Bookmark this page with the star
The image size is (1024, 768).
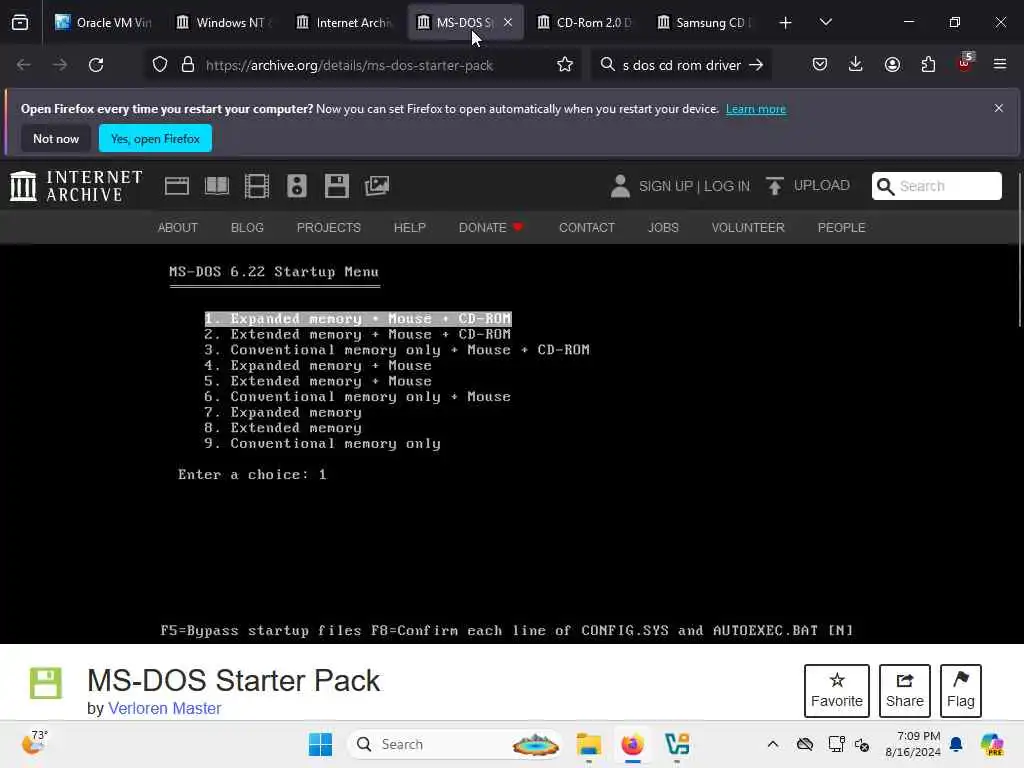pyautogui.click(x=565, y=65)
